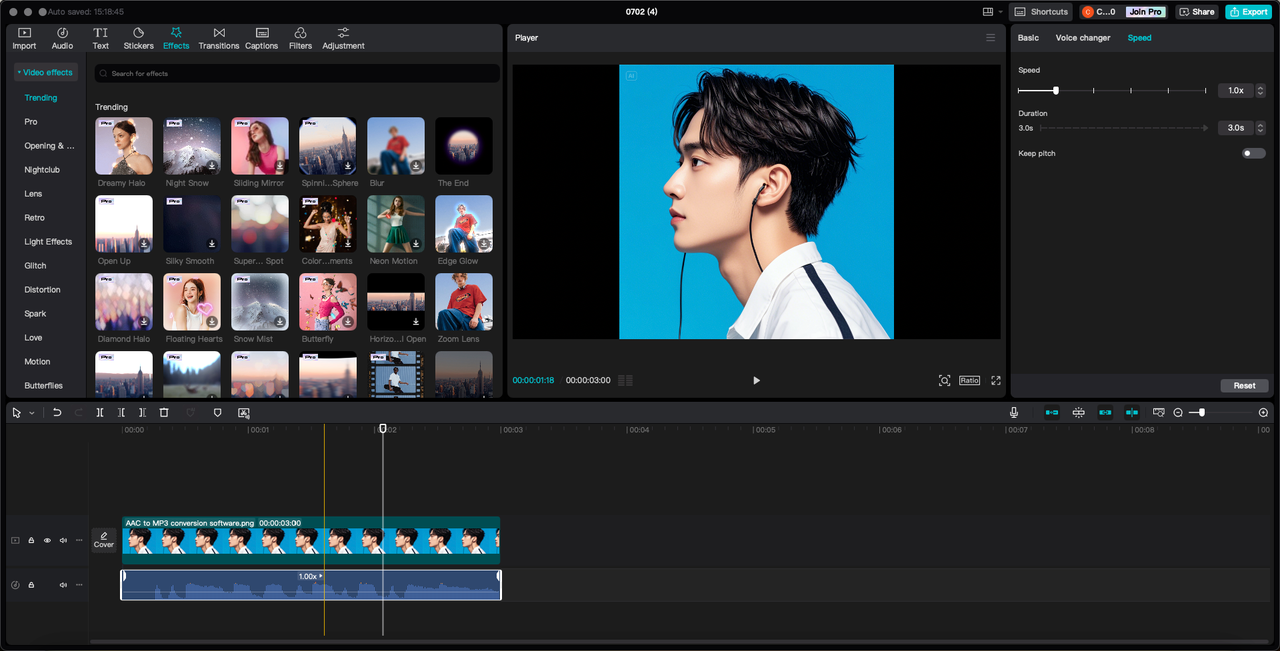Start voiceover recording with microphone icon

pyautogui.click(x=1014, y=412)
